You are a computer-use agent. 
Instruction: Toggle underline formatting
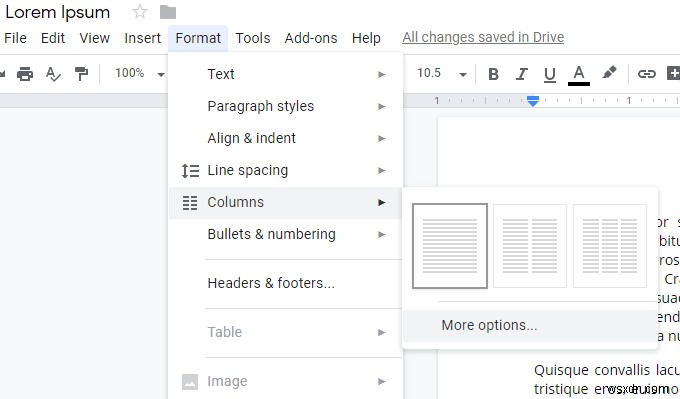pos(549,75)
